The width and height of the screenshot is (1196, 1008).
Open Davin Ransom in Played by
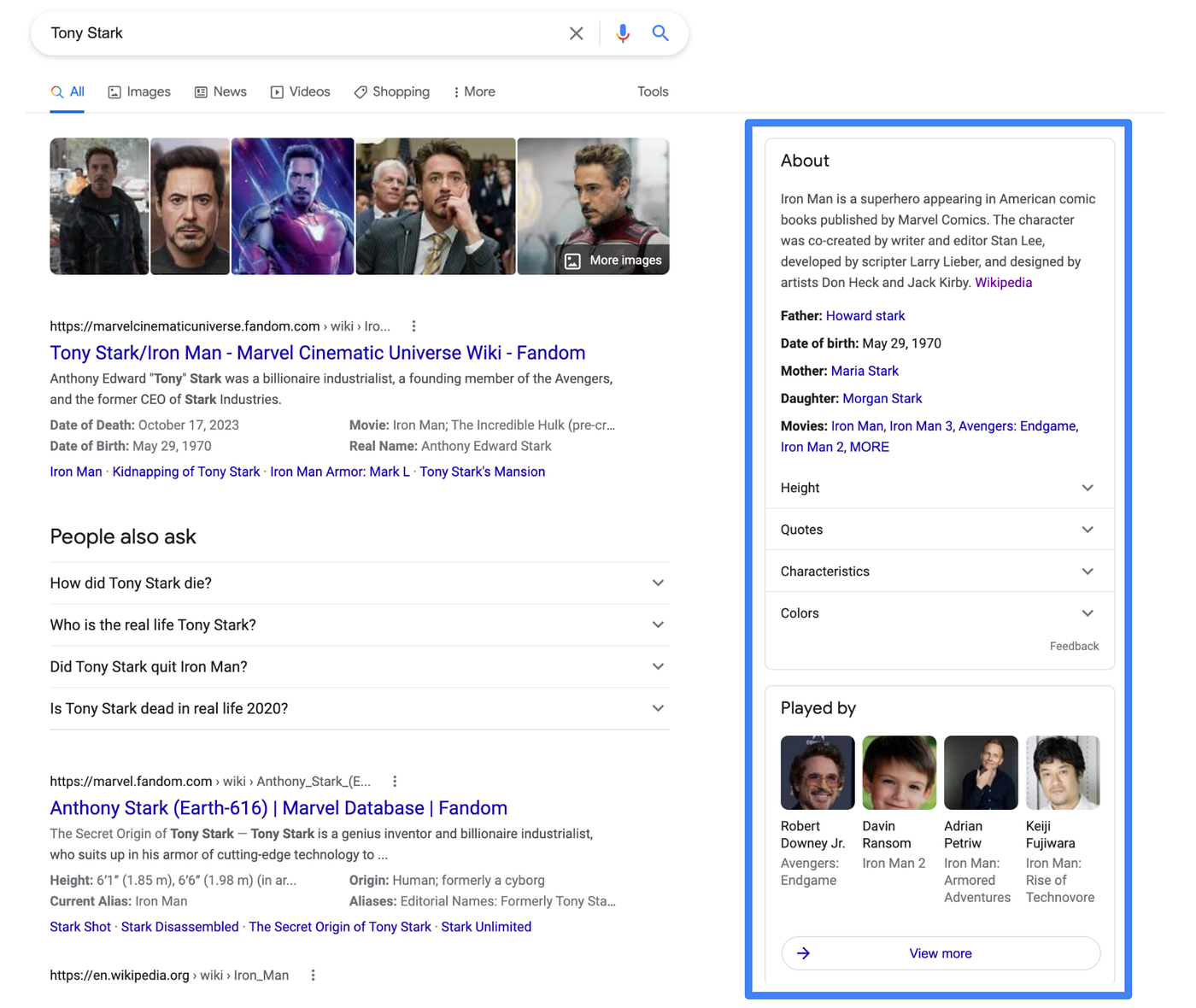899,804
